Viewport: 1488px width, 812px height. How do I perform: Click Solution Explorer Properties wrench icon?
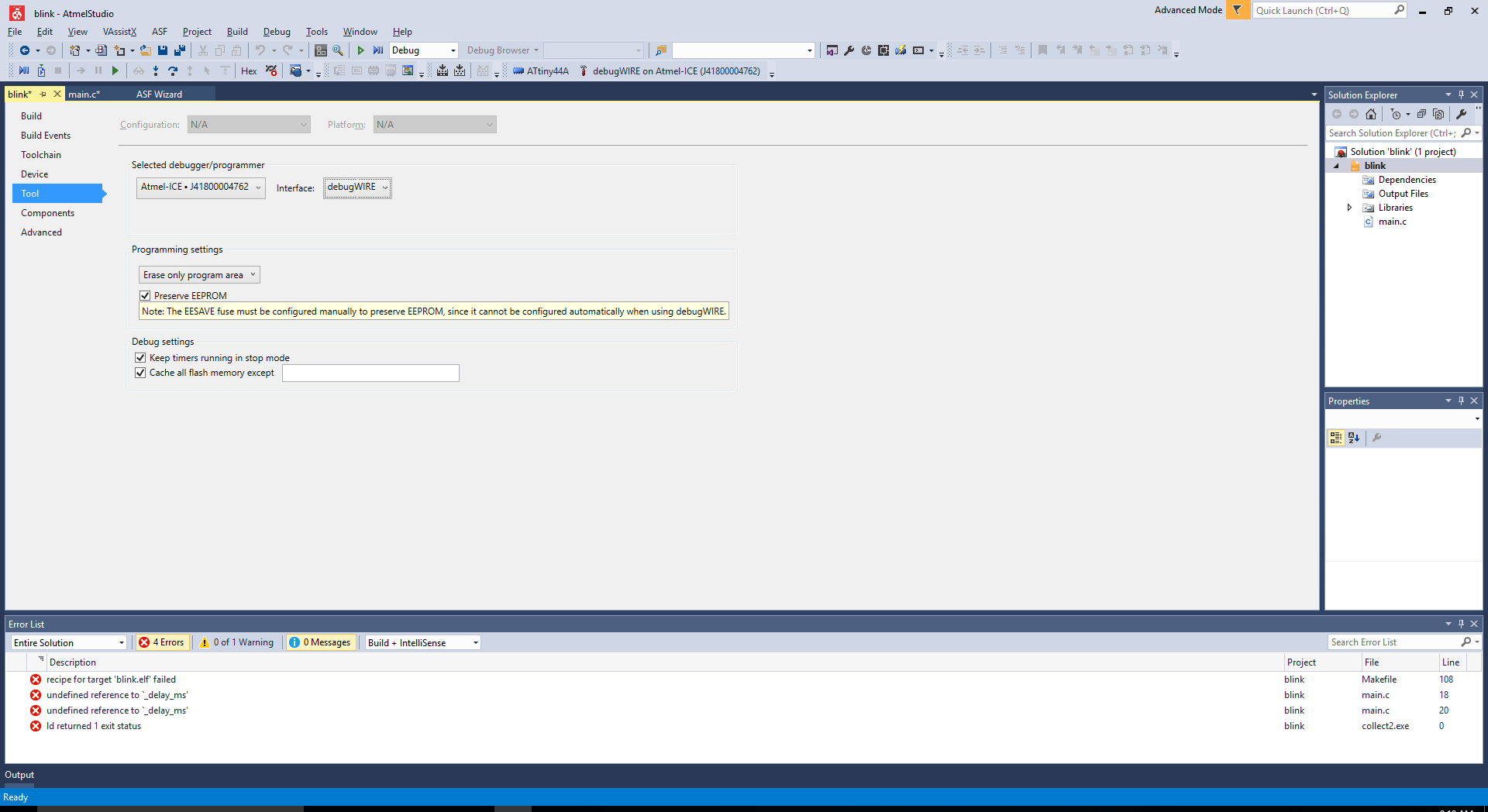(x=1462, y=114)
